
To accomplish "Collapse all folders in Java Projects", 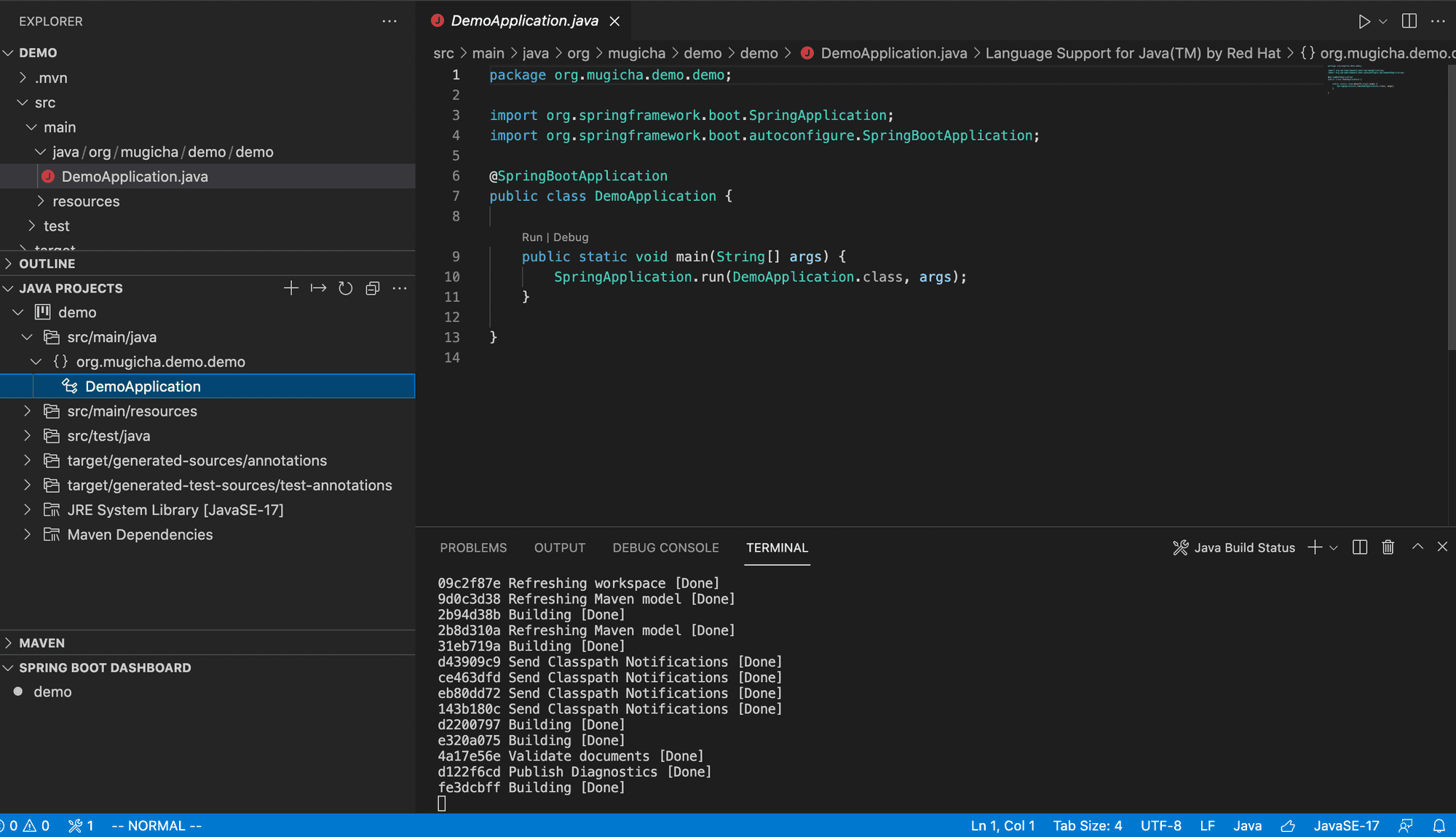I will tap(373, 288).
